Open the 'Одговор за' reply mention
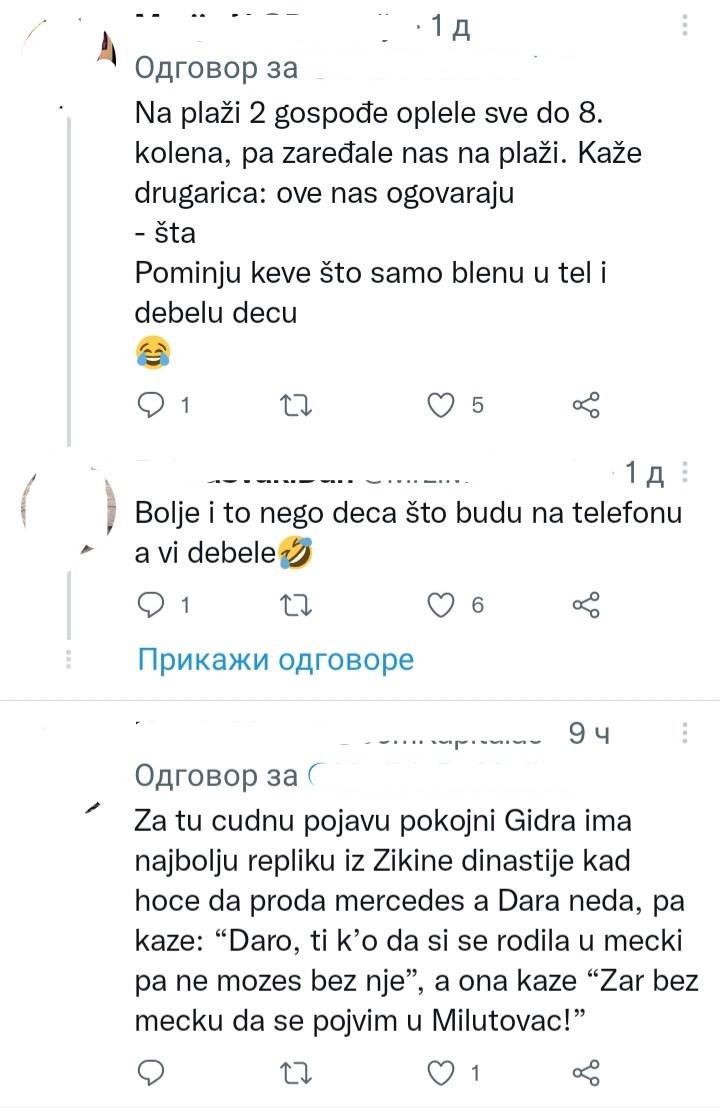The width and height of the screenshot is (720, 1108). point(215,68)
